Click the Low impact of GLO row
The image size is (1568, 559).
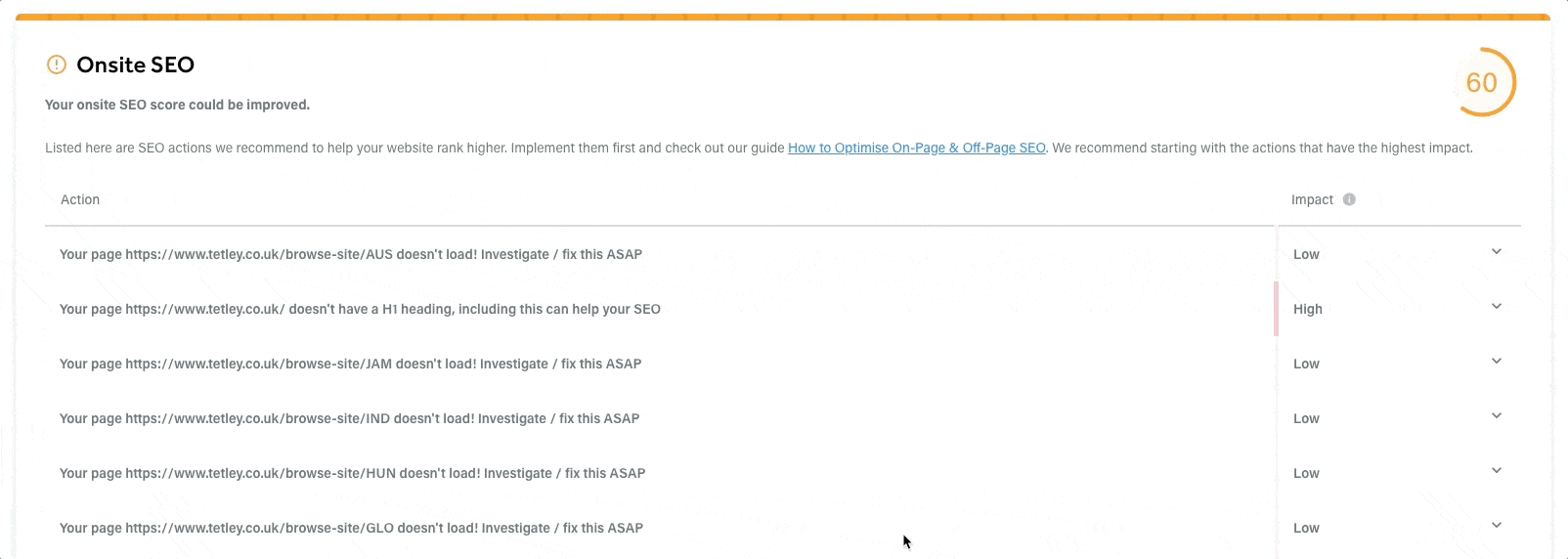(x=1306, y=528)
